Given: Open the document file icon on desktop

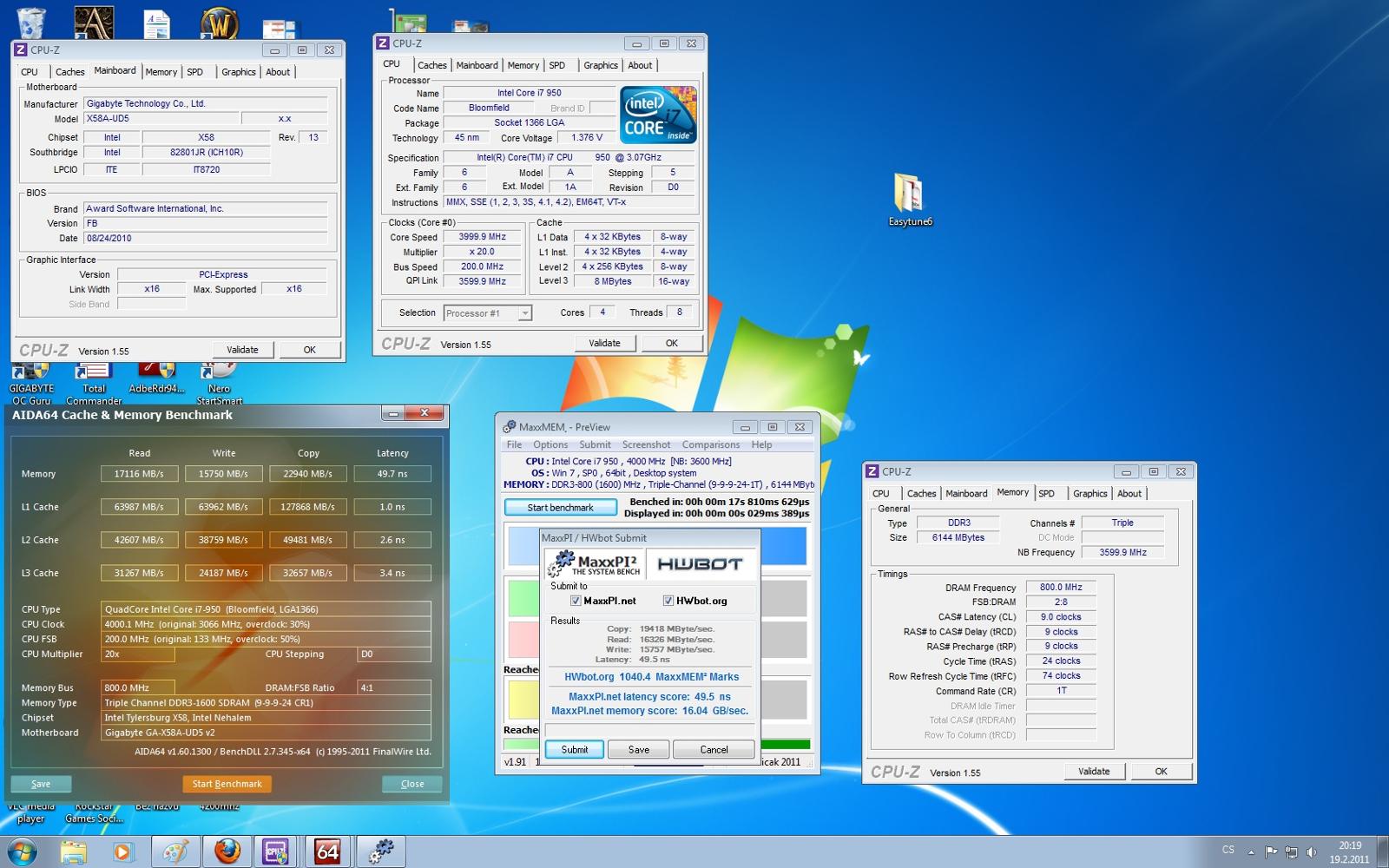Looking at the screenshot, I should tap(156, 24).
